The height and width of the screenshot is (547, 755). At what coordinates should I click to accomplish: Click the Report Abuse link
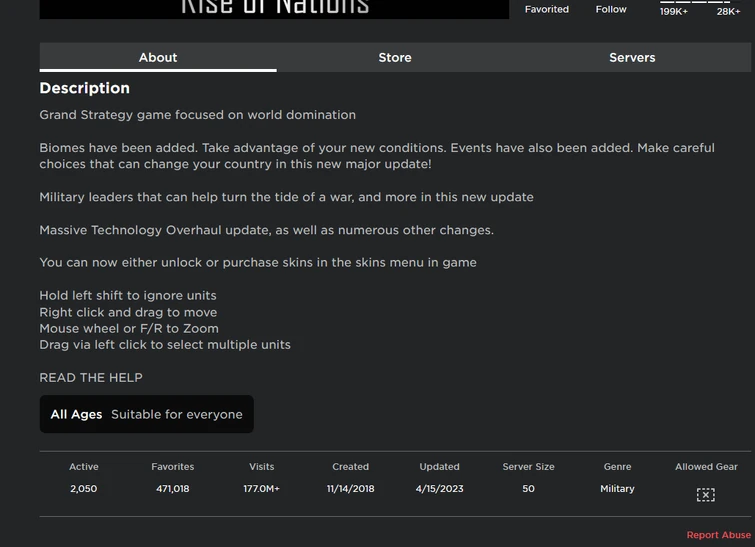(x=718, y=535)
